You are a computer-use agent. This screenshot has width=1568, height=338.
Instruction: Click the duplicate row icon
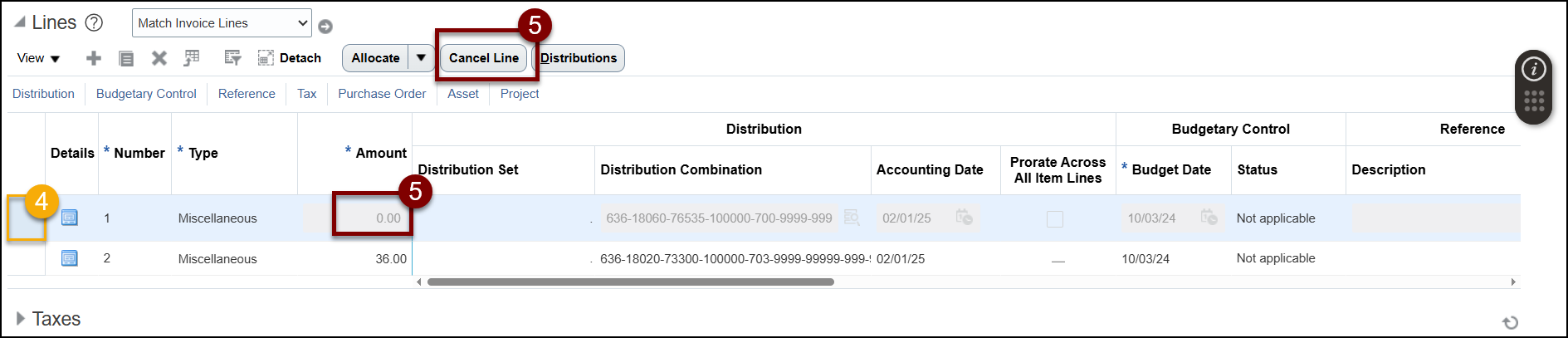[x=126, y=58]
